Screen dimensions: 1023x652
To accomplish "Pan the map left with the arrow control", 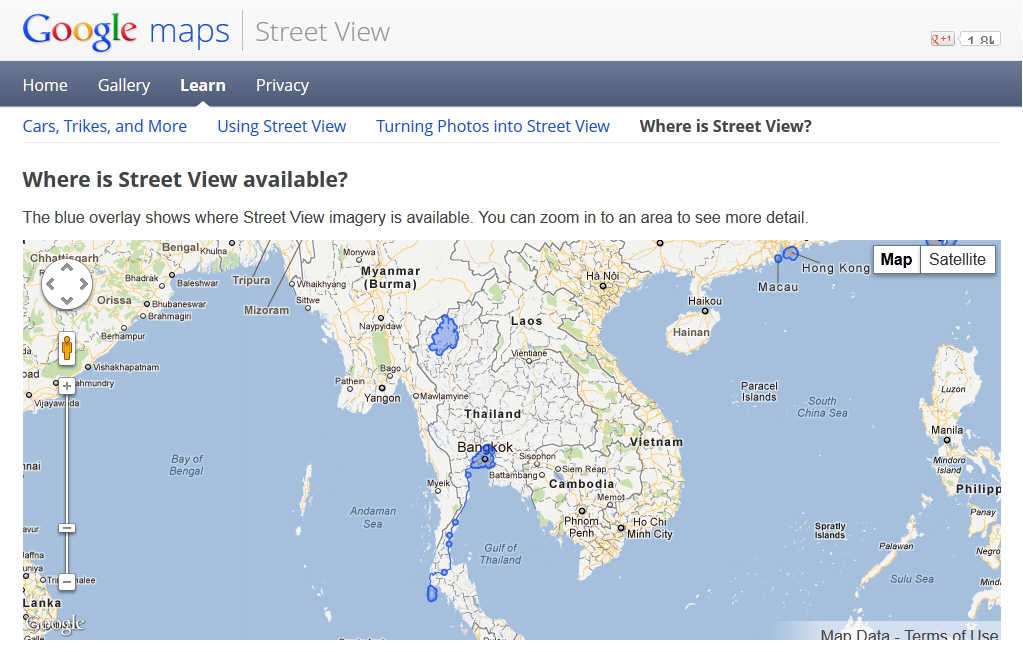I will point(51,284).
